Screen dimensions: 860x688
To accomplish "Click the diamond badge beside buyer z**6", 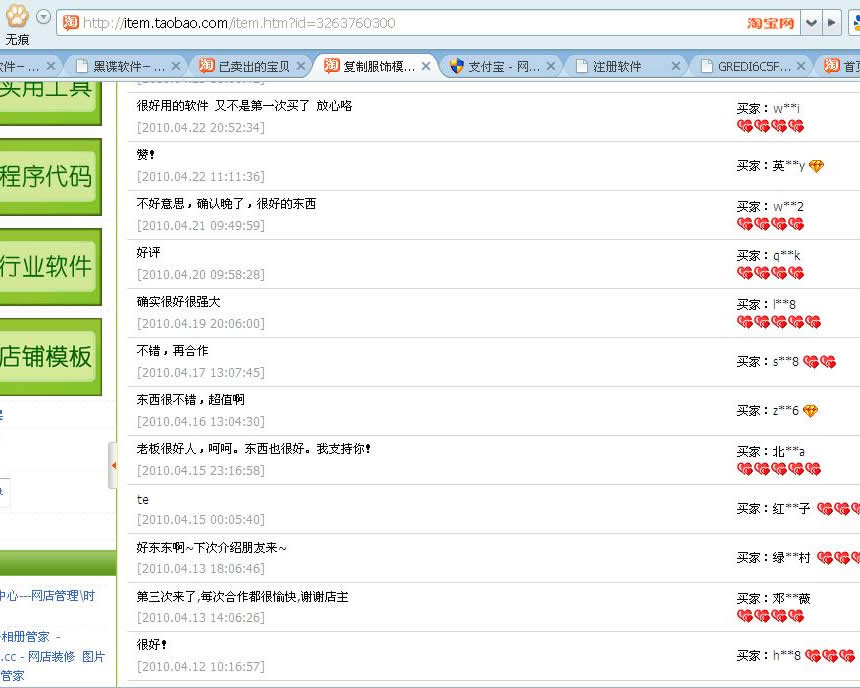I will [x=810, y=411].
